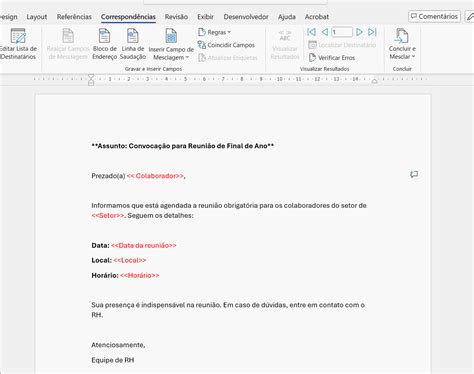Open the Referências ribbon tab

(x=74, y=17)
